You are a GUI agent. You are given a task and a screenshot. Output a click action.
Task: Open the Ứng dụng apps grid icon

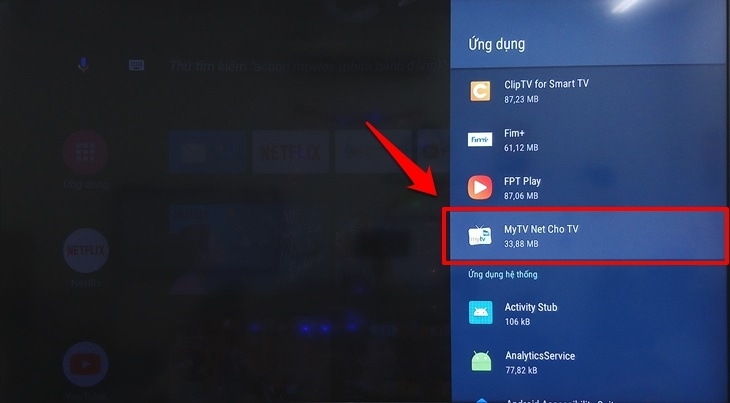click(x=86, y=152)
